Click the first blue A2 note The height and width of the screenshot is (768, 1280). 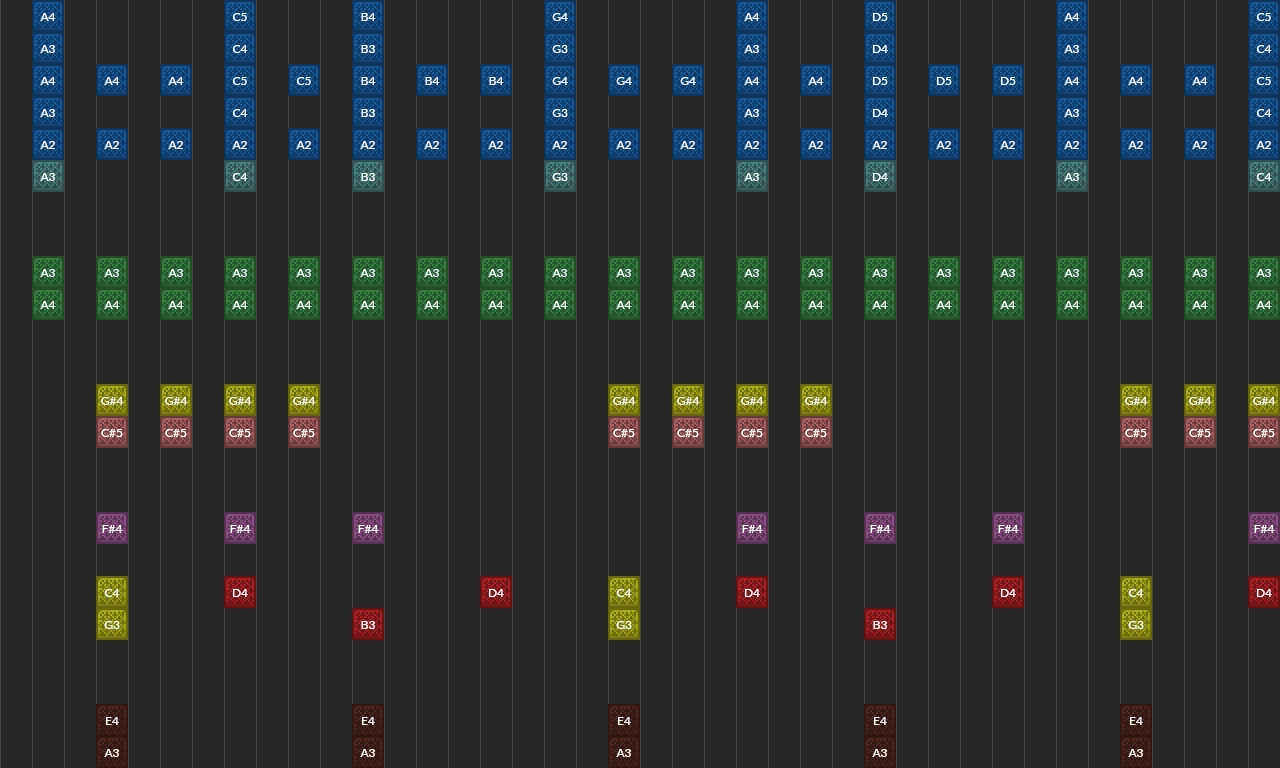point(48,145)
